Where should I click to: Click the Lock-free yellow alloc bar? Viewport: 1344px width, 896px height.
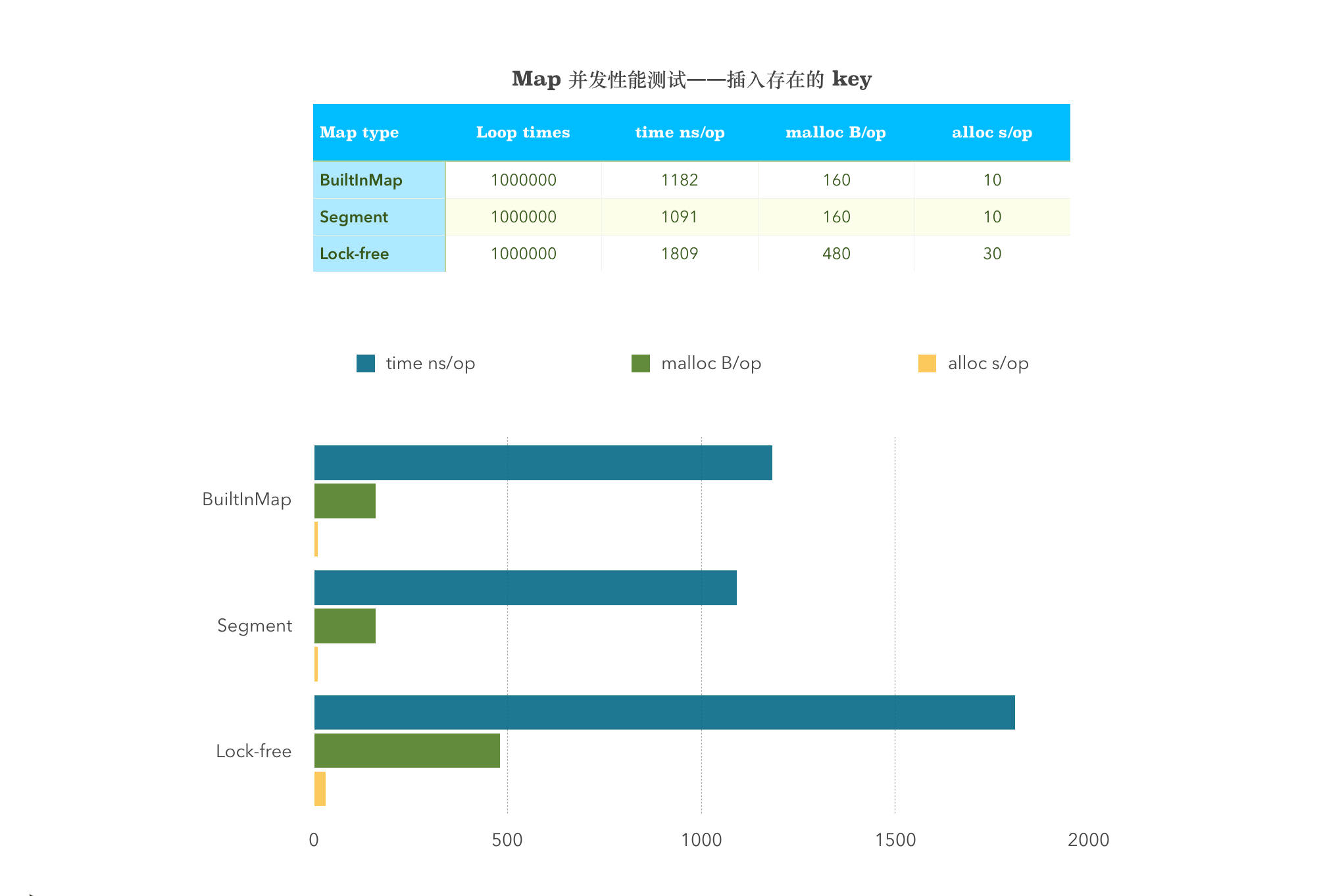[x=320, y=789]
